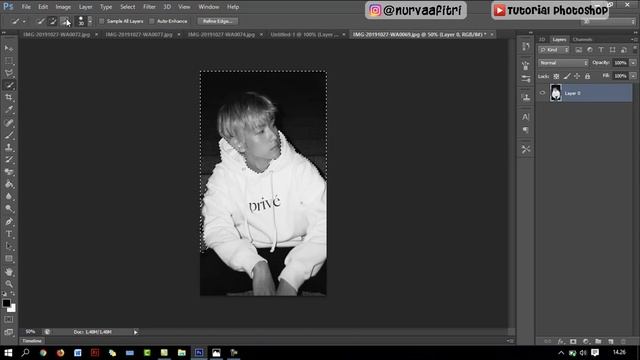Viewport: 640px width, 360px height.
Task: Select the Zoom tool
Action: point(9,284)
